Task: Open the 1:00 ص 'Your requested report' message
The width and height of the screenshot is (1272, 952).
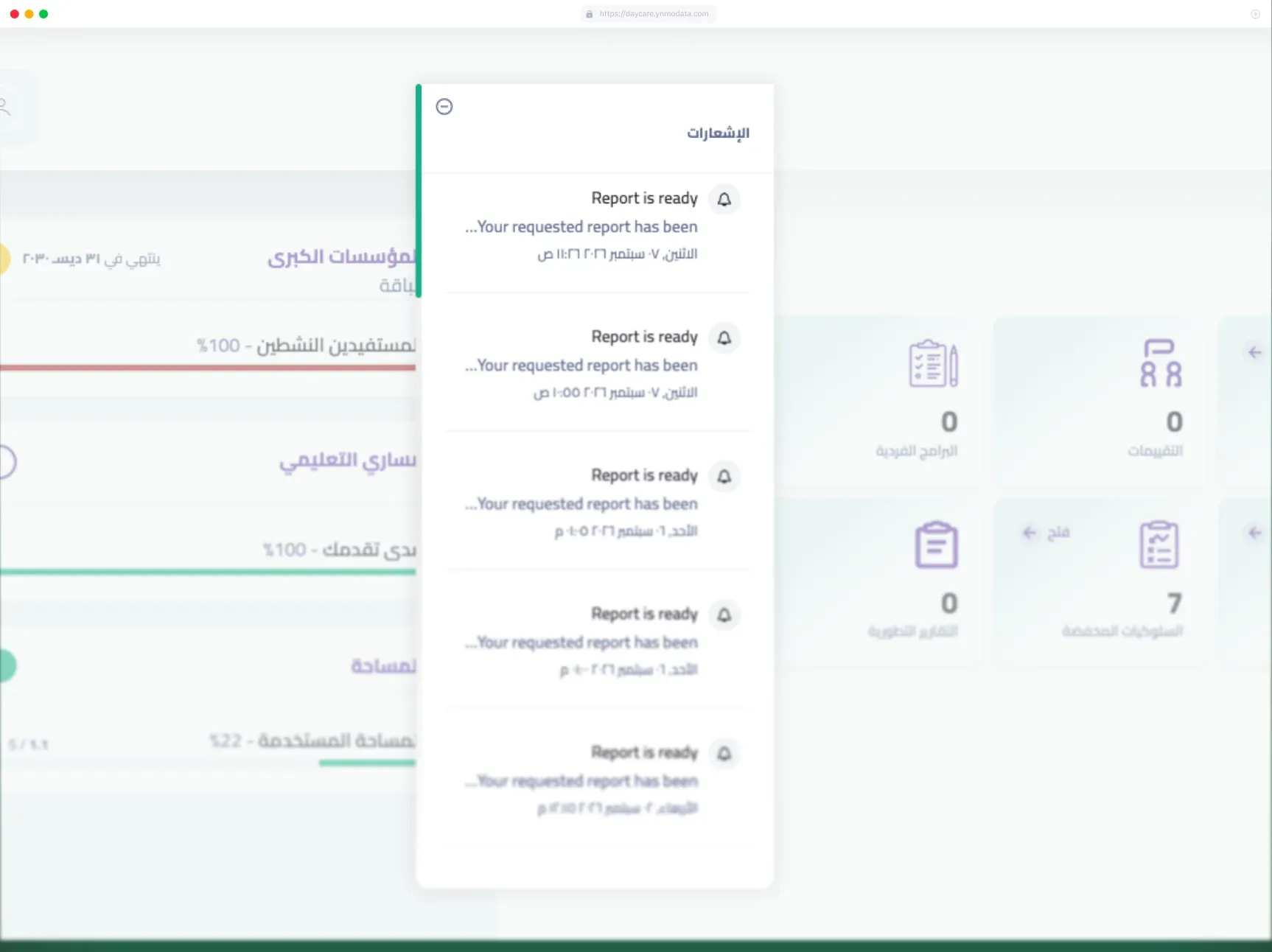Action: click(x=581, y=365)
